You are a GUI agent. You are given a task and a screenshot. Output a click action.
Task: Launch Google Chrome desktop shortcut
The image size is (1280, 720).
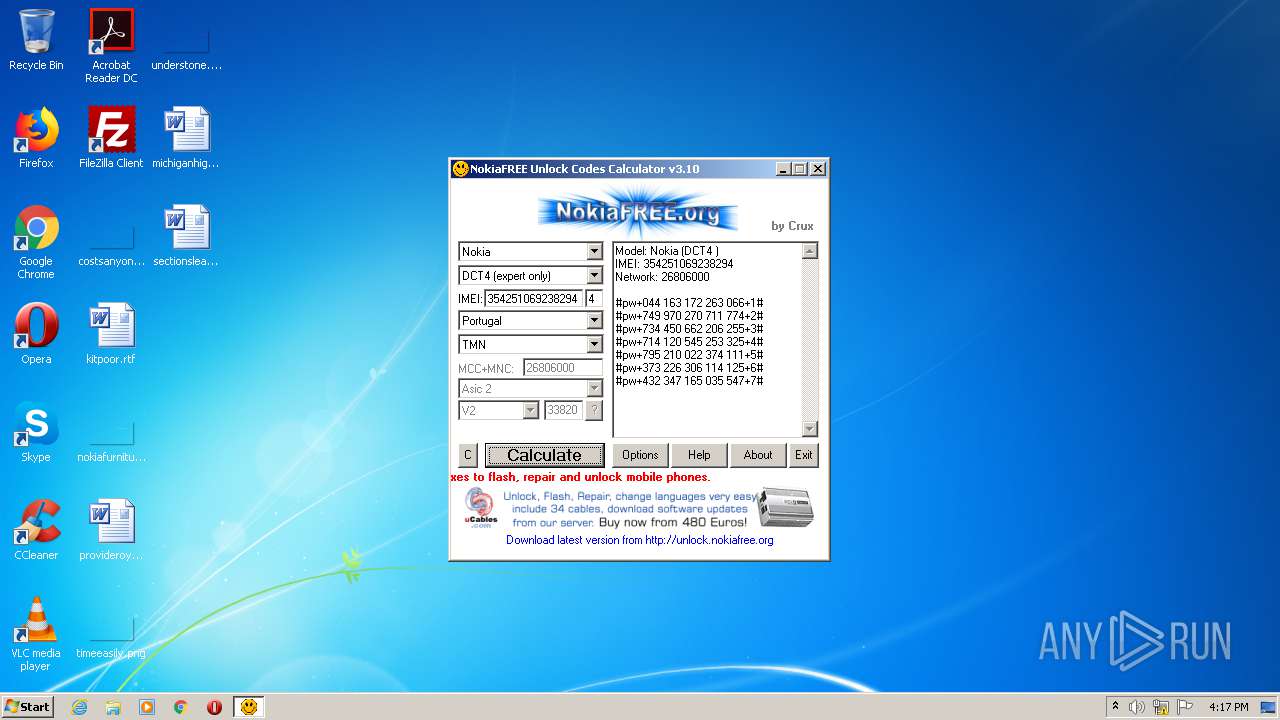(36, 242)
